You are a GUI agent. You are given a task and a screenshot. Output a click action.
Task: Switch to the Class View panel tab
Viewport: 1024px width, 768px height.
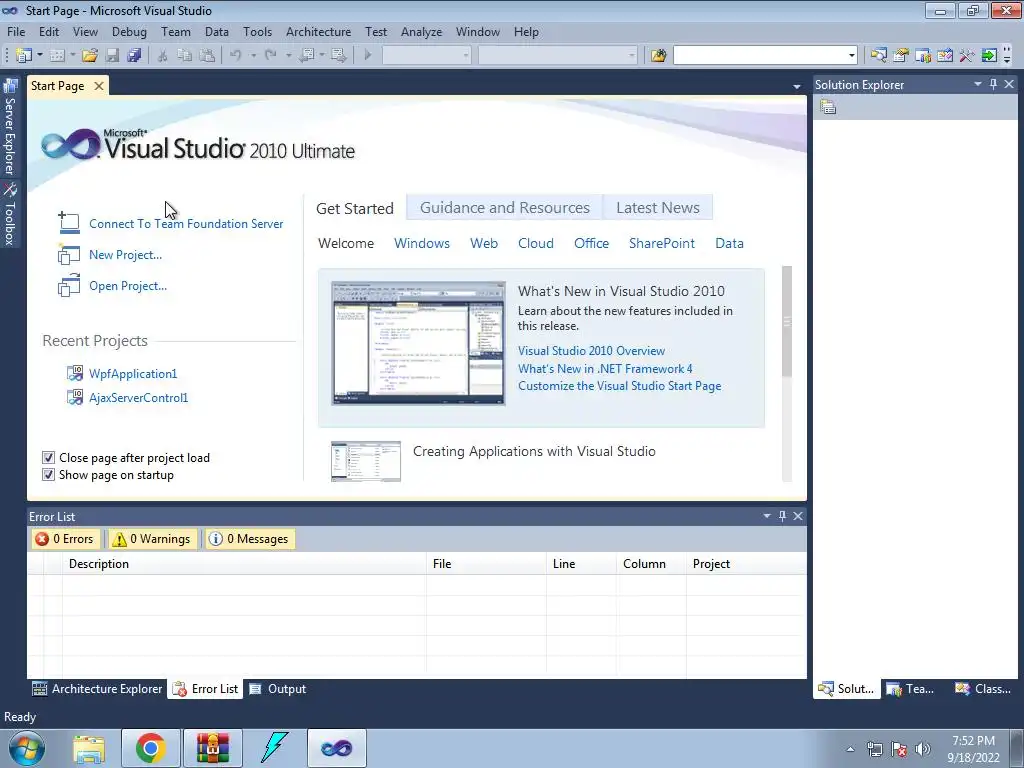click(983, 689)
